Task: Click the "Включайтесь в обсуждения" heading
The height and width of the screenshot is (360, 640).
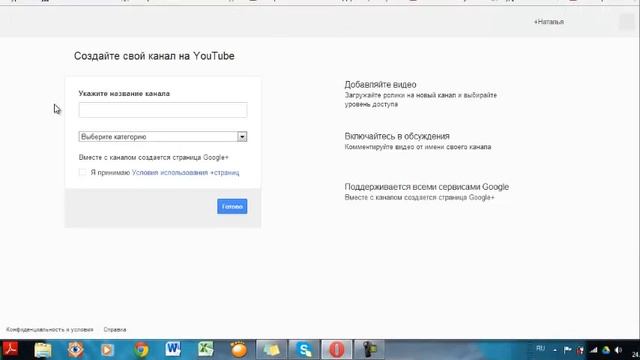Action: tap(397, 136)
